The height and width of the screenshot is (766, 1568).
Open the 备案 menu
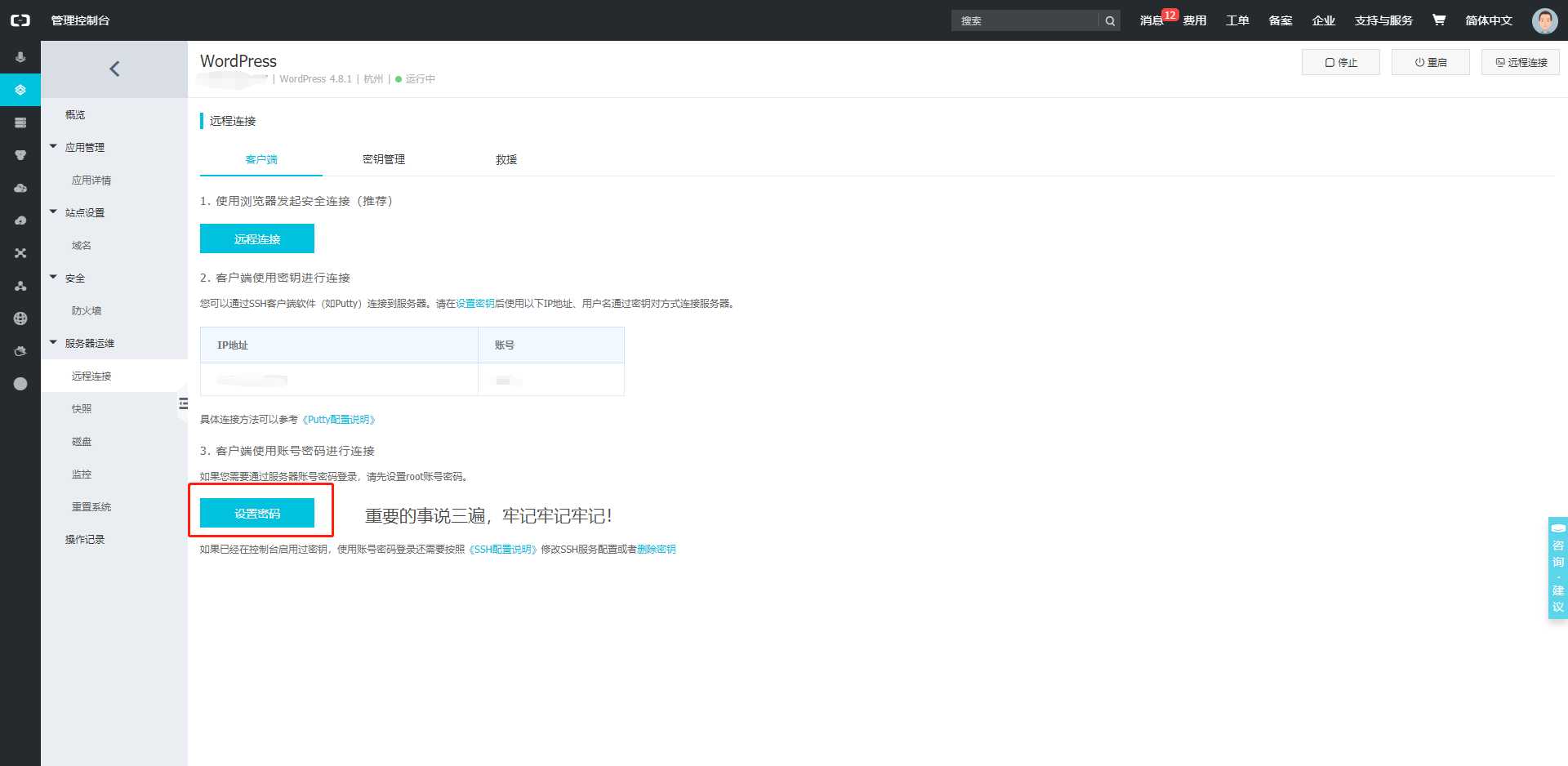point(1281,20)
